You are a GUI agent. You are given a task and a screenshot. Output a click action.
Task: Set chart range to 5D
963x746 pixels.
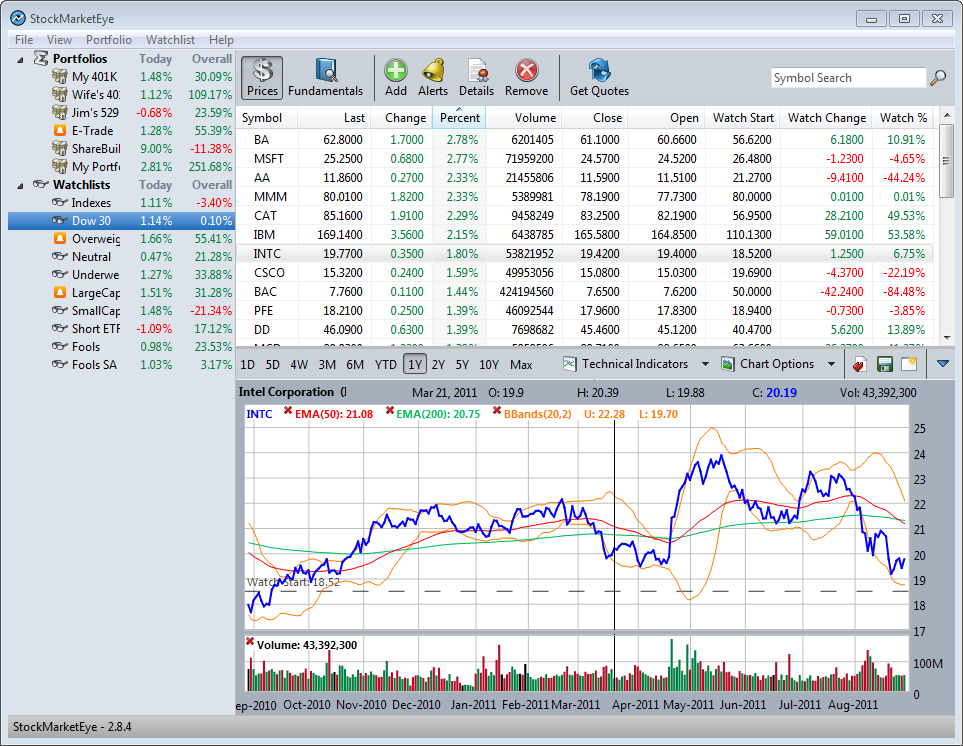tap(273, 365)
